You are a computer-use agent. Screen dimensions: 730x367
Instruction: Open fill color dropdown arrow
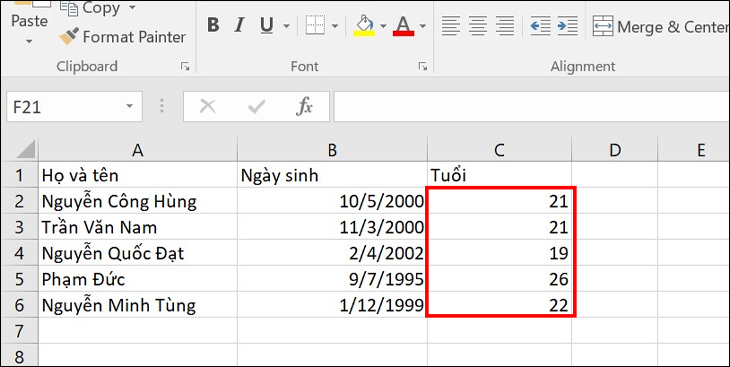coord(384,26)
